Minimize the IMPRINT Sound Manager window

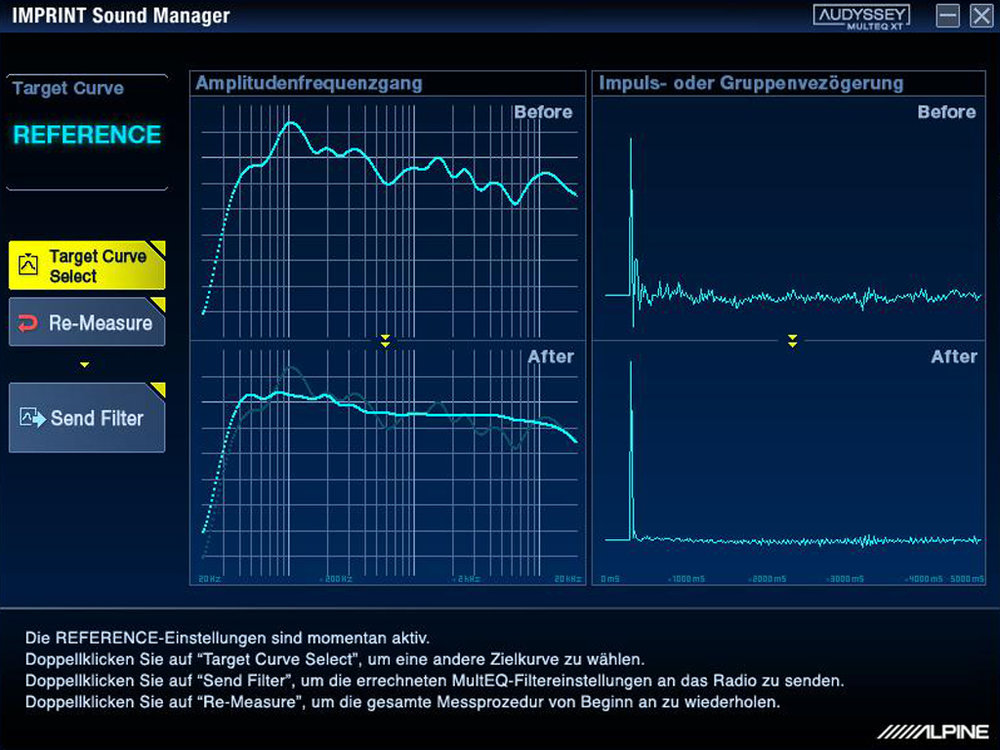[948, 16]
